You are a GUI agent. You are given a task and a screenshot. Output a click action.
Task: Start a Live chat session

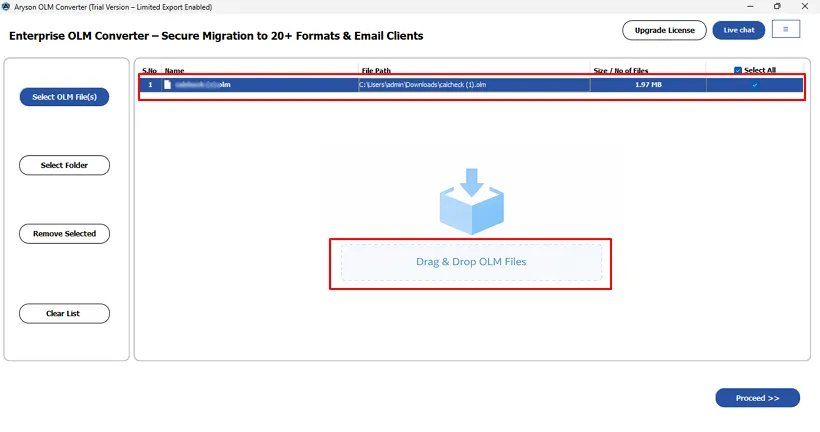[x=738, y=30]
